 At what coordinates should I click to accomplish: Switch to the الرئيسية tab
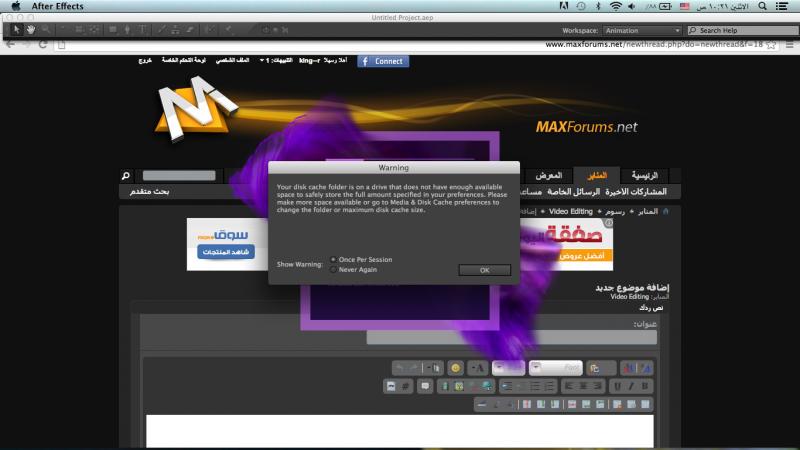(x=644, y=176)
